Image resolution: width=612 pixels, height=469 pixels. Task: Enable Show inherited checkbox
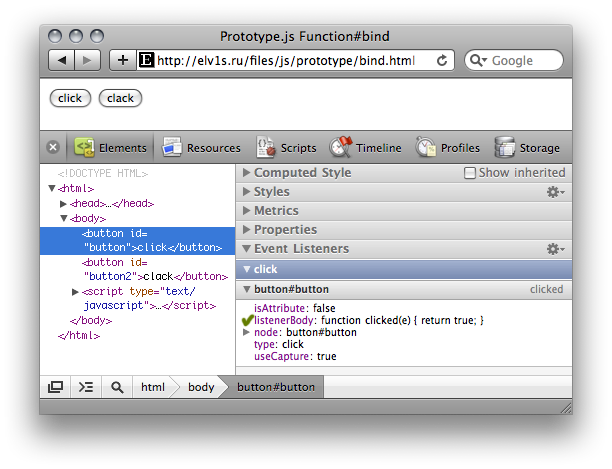(x=470, y=172)
